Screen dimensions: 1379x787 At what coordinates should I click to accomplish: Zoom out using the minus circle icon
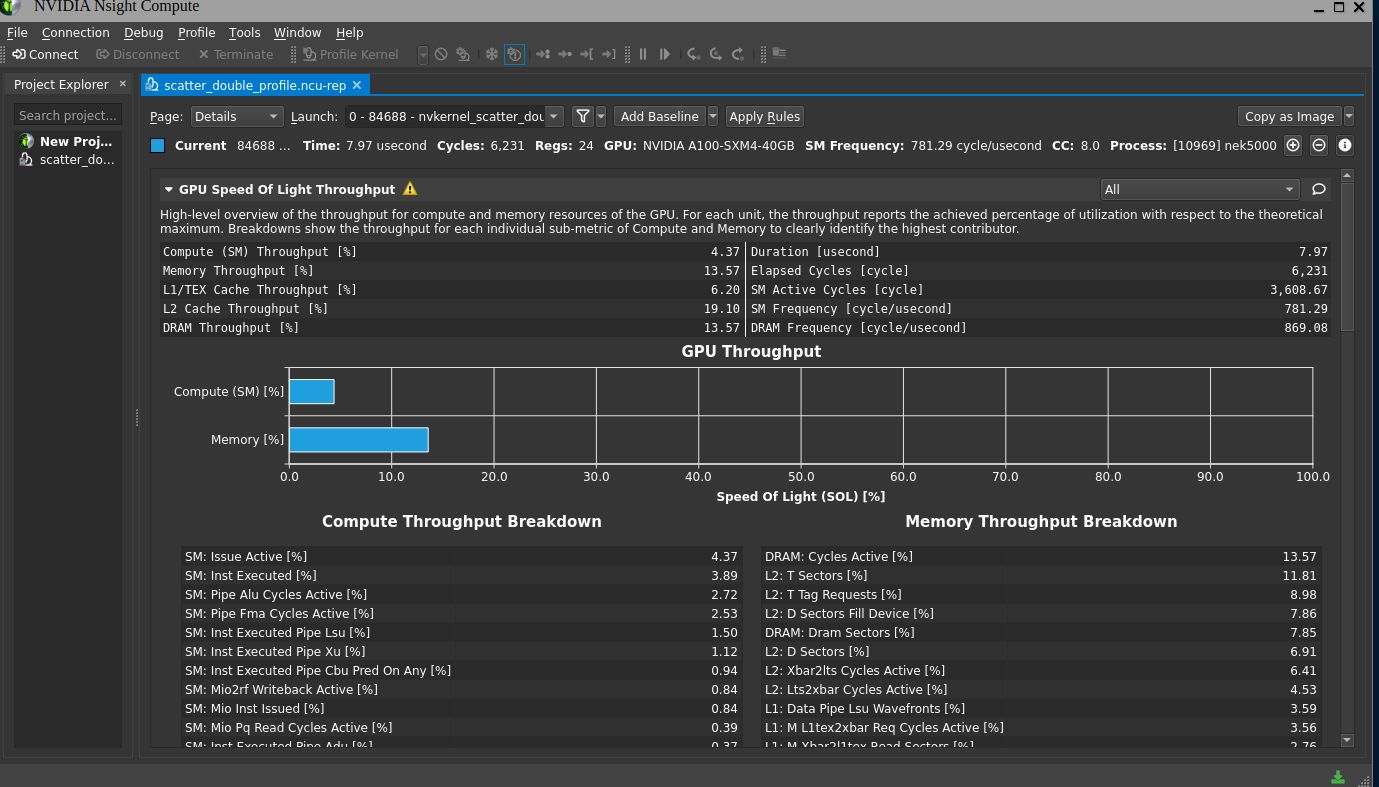1318,145
